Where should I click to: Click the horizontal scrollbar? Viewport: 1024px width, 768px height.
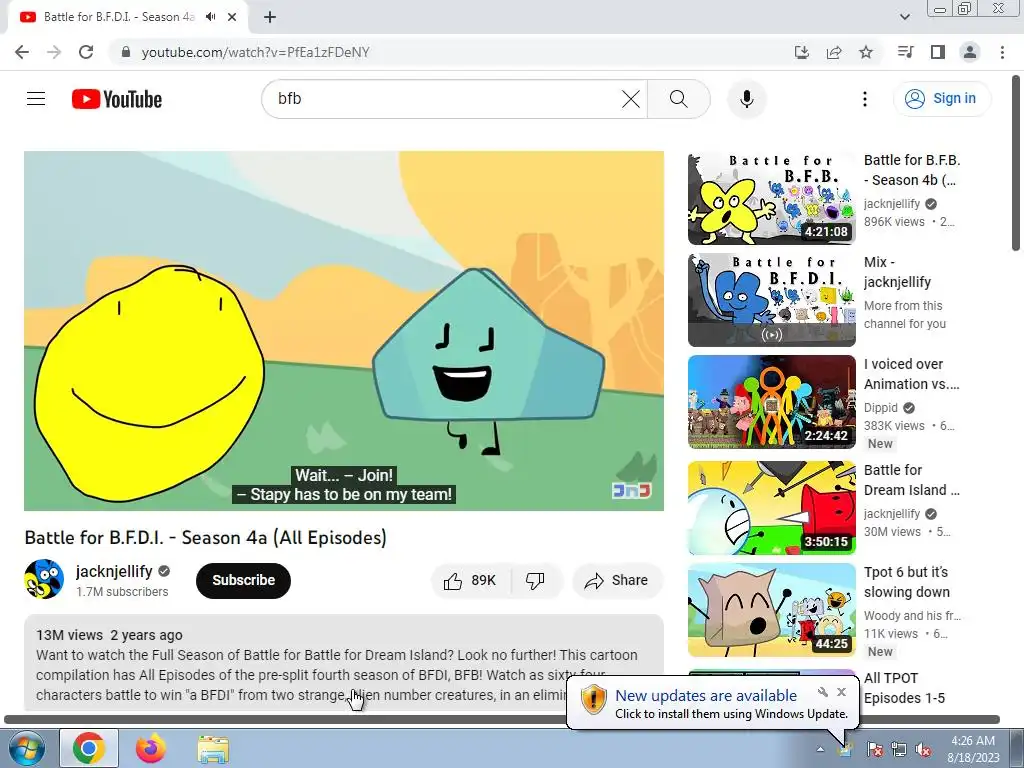[502, 720]
